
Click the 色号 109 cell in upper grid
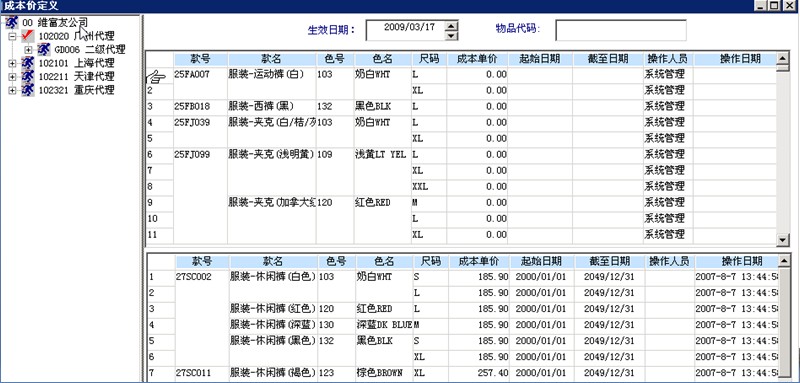click(335, 155)
